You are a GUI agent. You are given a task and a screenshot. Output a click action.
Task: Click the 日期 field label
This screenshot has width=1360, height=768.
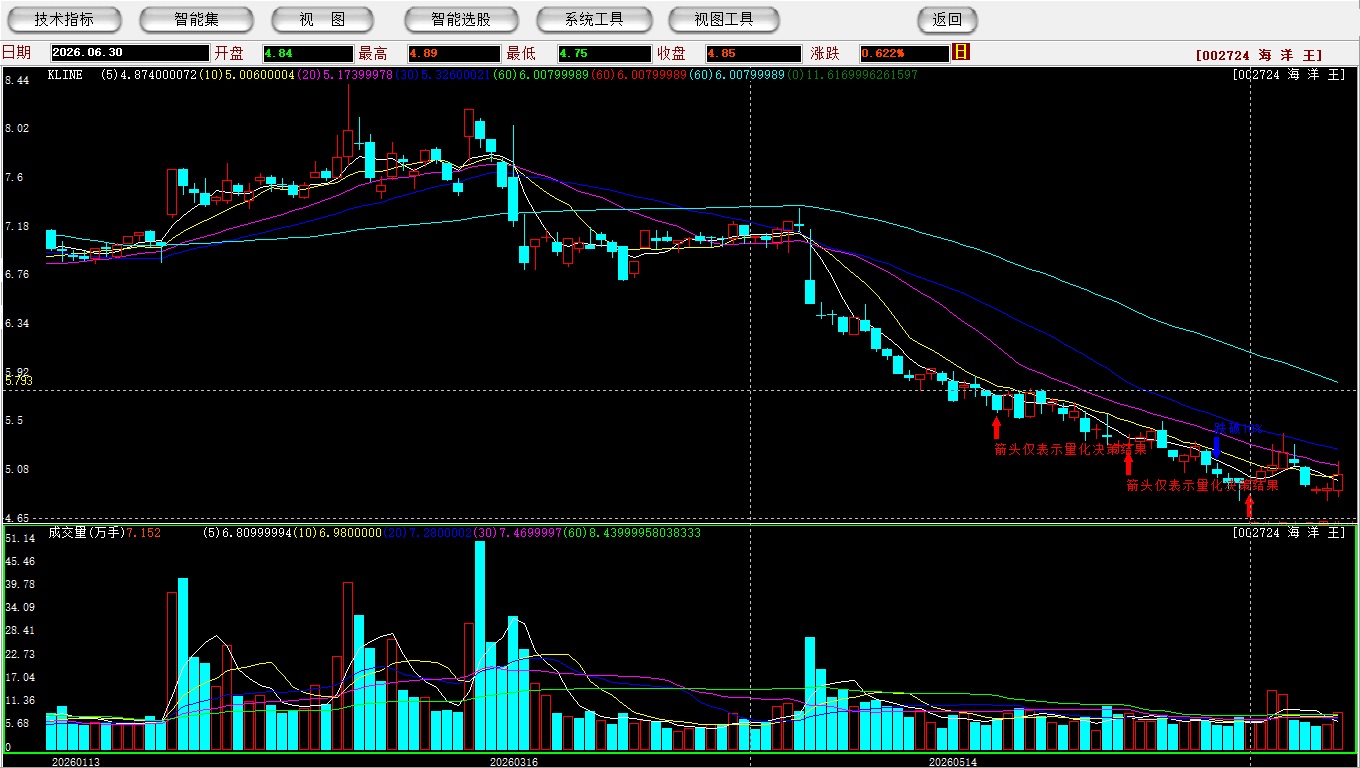point(16,53)
